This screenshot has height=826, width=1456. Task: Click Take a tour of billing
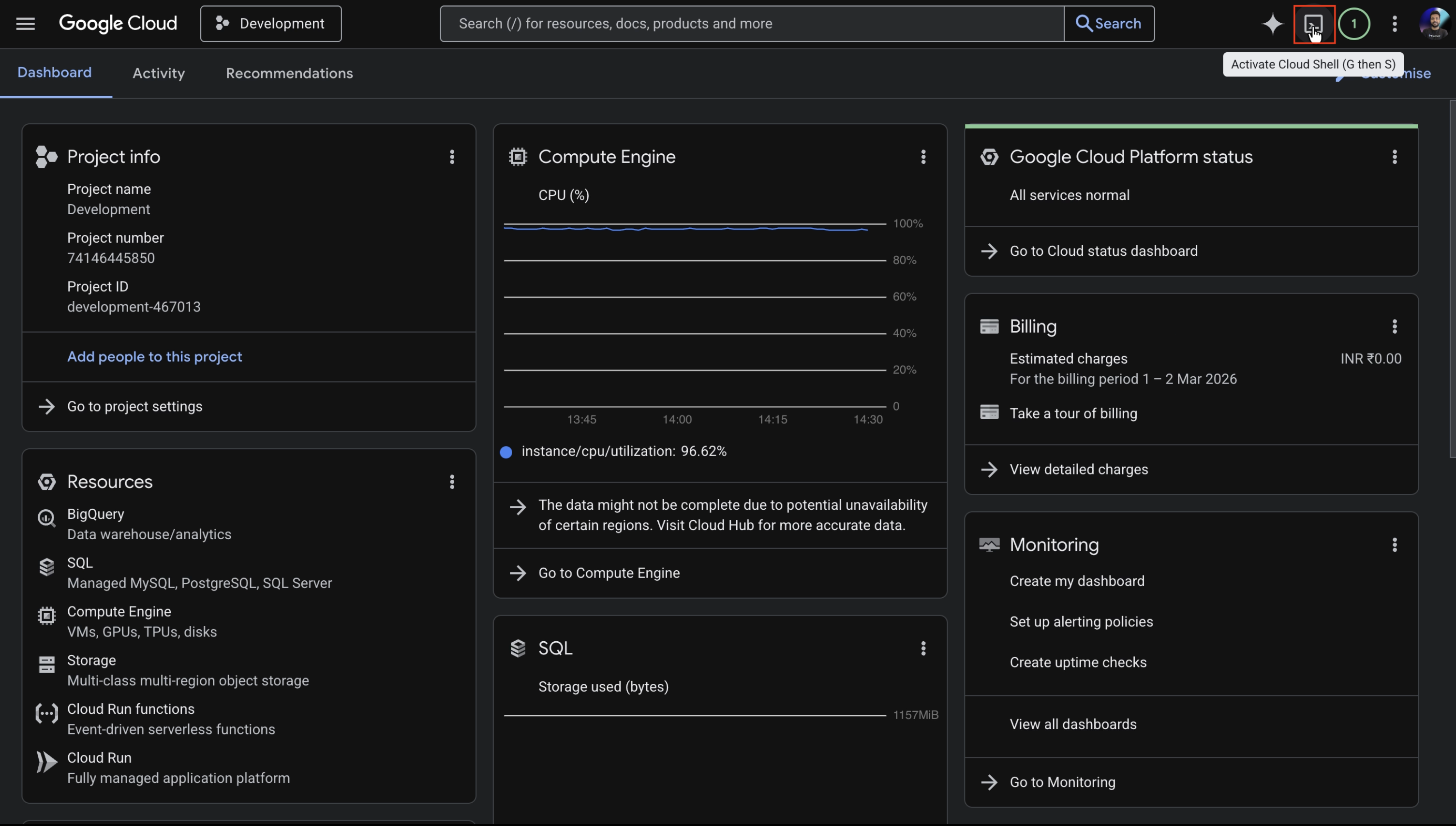(x=1073, y=413)
